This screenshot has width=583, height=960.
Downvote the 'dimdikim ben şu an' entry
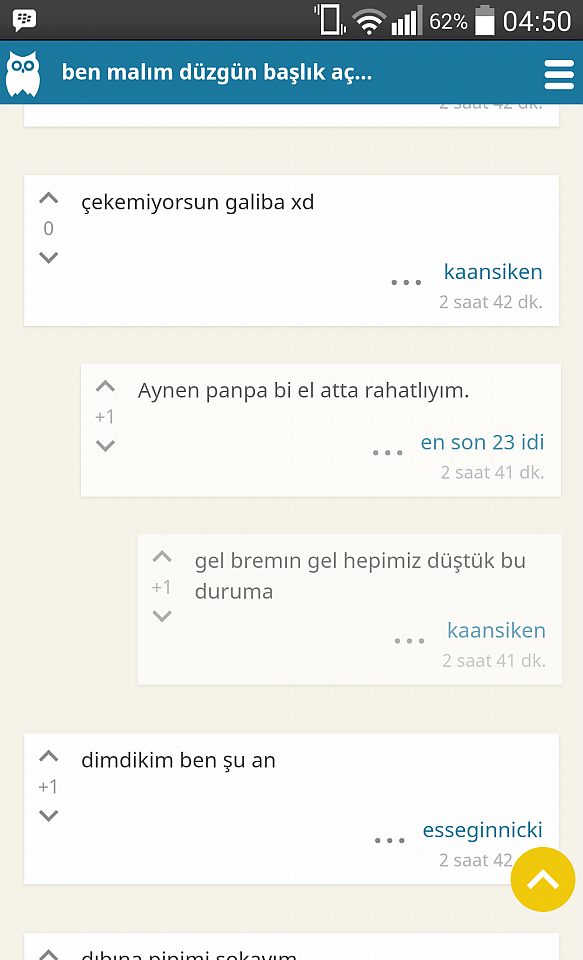point(48,816)
